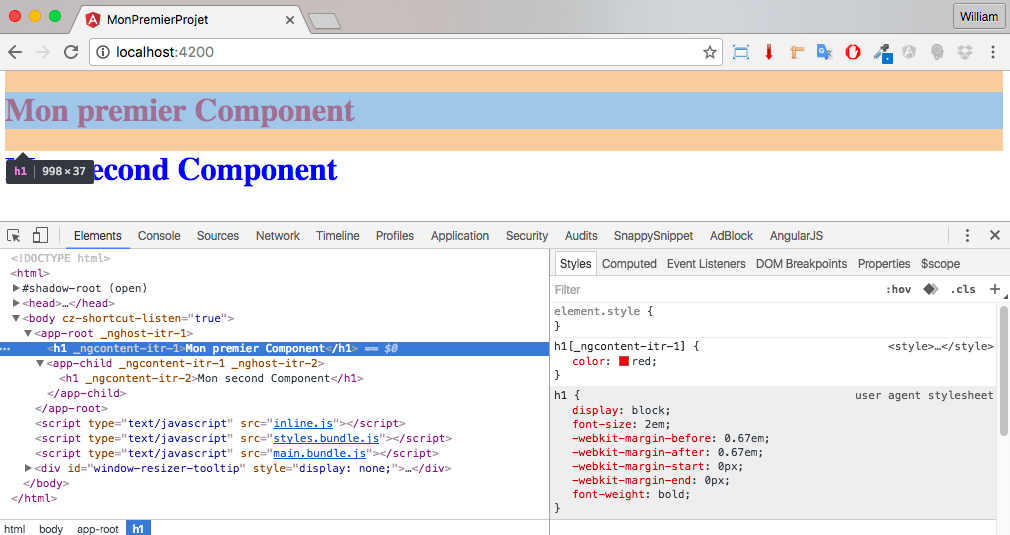
Task: Go back with the browser back arrow
Action: (x=15, y=52)
